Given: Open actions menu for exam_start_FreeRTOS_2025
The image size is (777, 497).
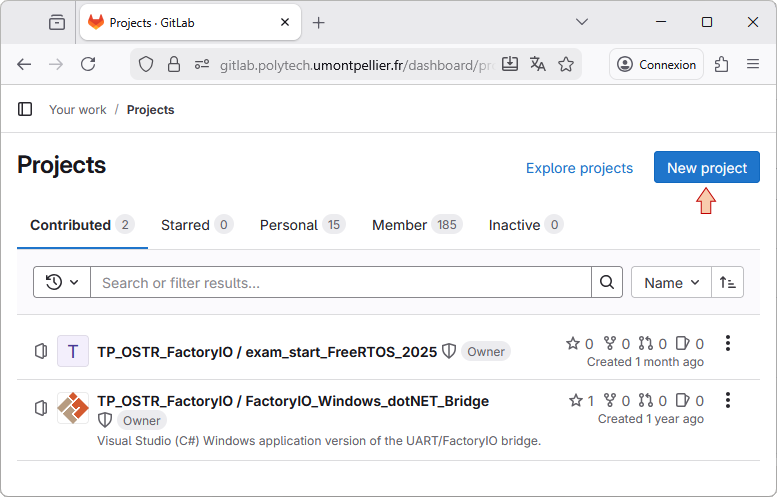Looking at the screenshot, I should [x=728, y=344].
